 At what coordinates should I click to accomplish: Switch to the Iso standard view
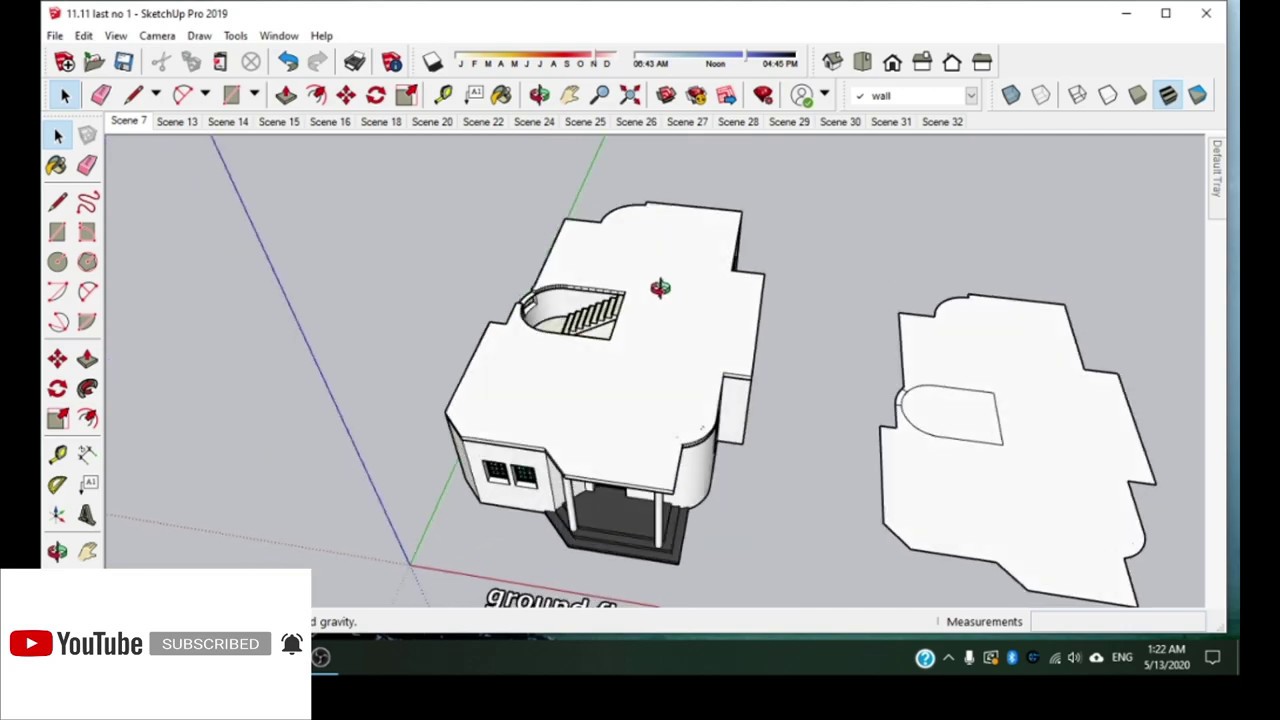(832, 62)
